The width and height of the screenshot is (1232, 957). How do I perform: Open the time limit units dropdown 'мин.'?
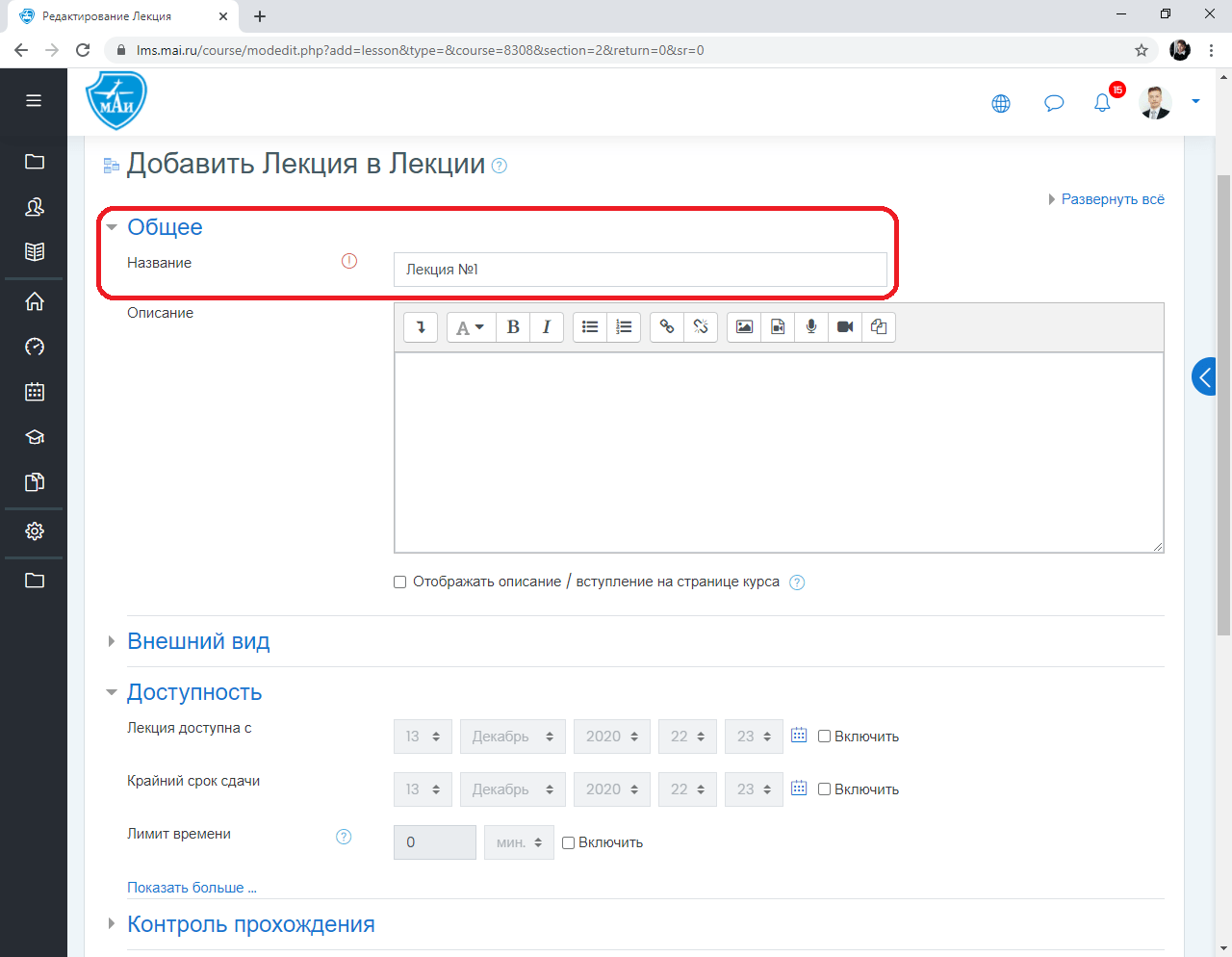(519, 842)
